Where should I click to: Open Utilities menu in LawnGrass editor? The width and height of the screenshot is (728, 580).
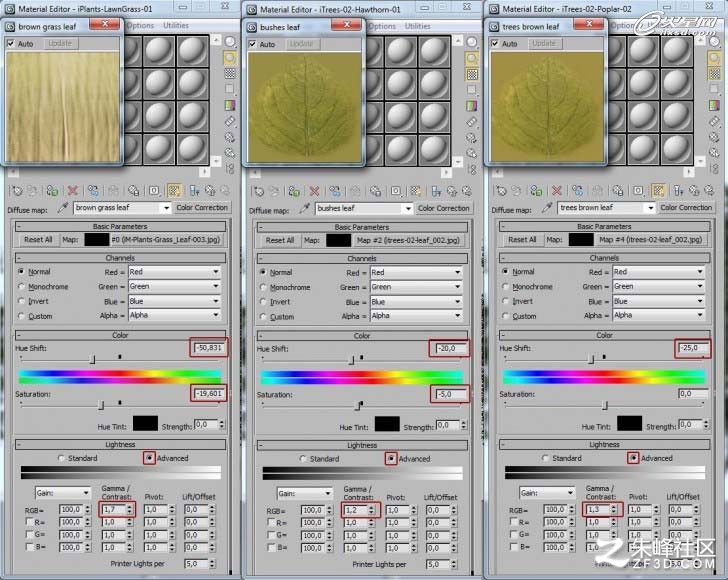176,26
